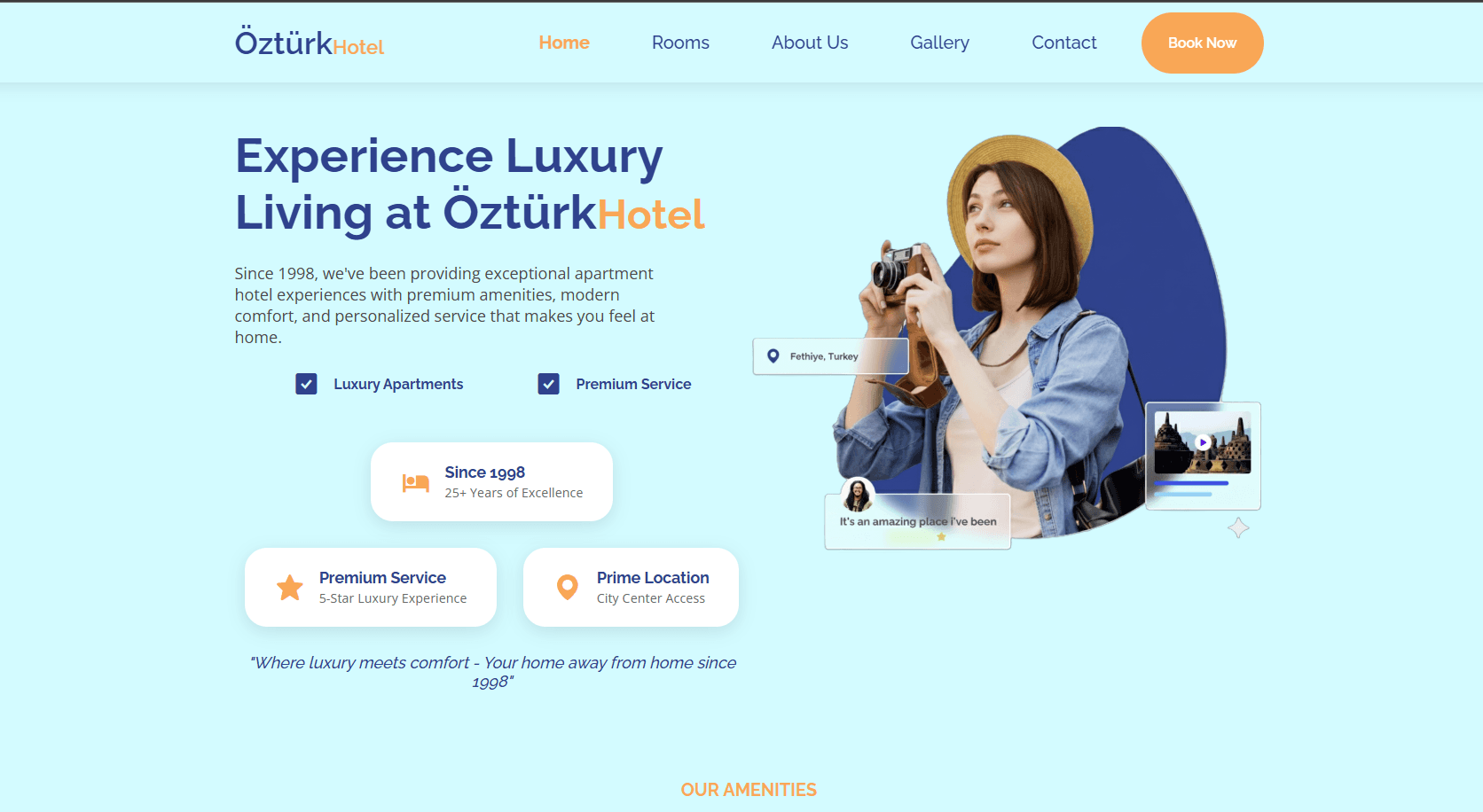Open the About Us link
This screenshot has height=812, width=1483.
coord(810,43)
